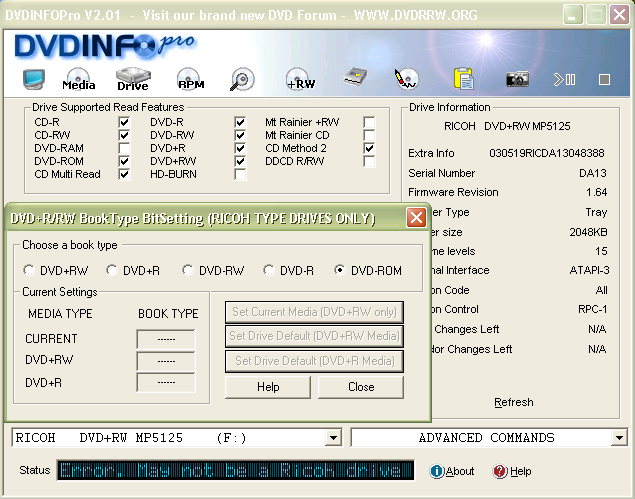The width and height of the screenshot is (635, 499).
Task: Click the Help button in the dialog
Action: tap(268, 387)
